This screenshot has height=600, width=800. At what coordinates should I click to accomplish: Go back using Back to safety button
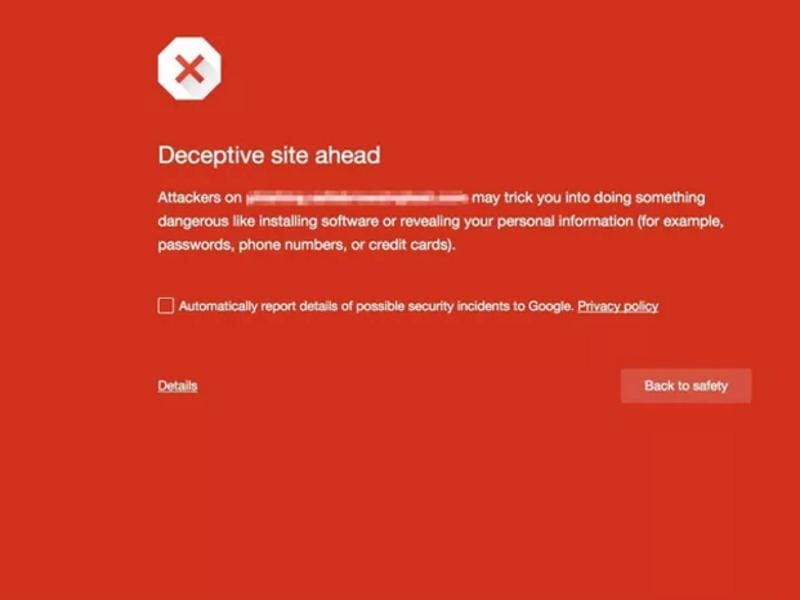[x=686, y=386]
